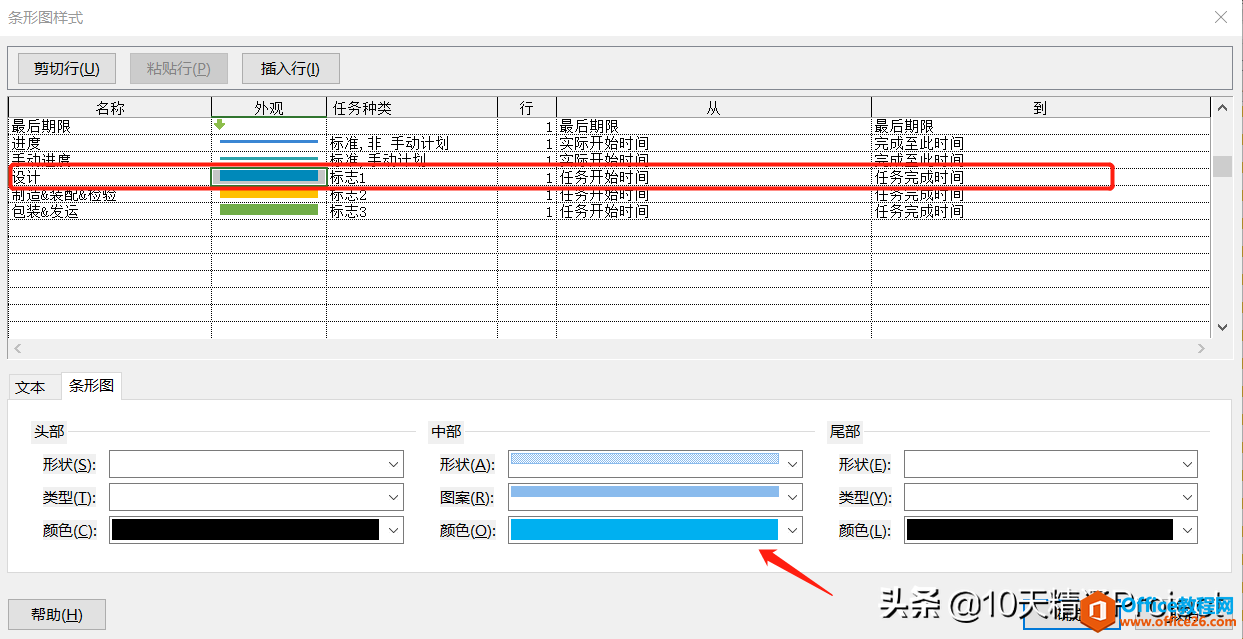
Task: Click the 剪切行(U) button
Action: [x=66, y=68]
